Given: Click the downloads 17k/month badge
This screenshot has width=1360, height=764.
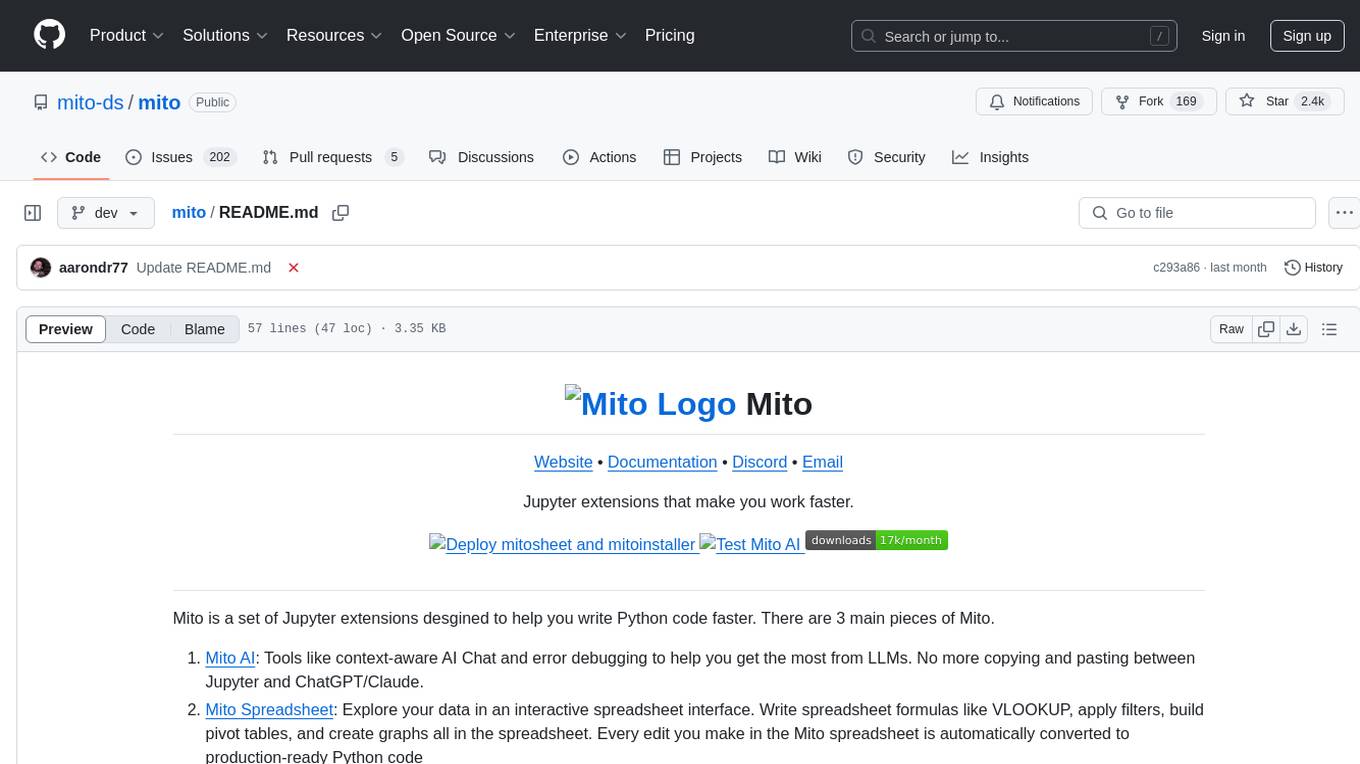Looking at the screenshot, I should tap(876, 540).
